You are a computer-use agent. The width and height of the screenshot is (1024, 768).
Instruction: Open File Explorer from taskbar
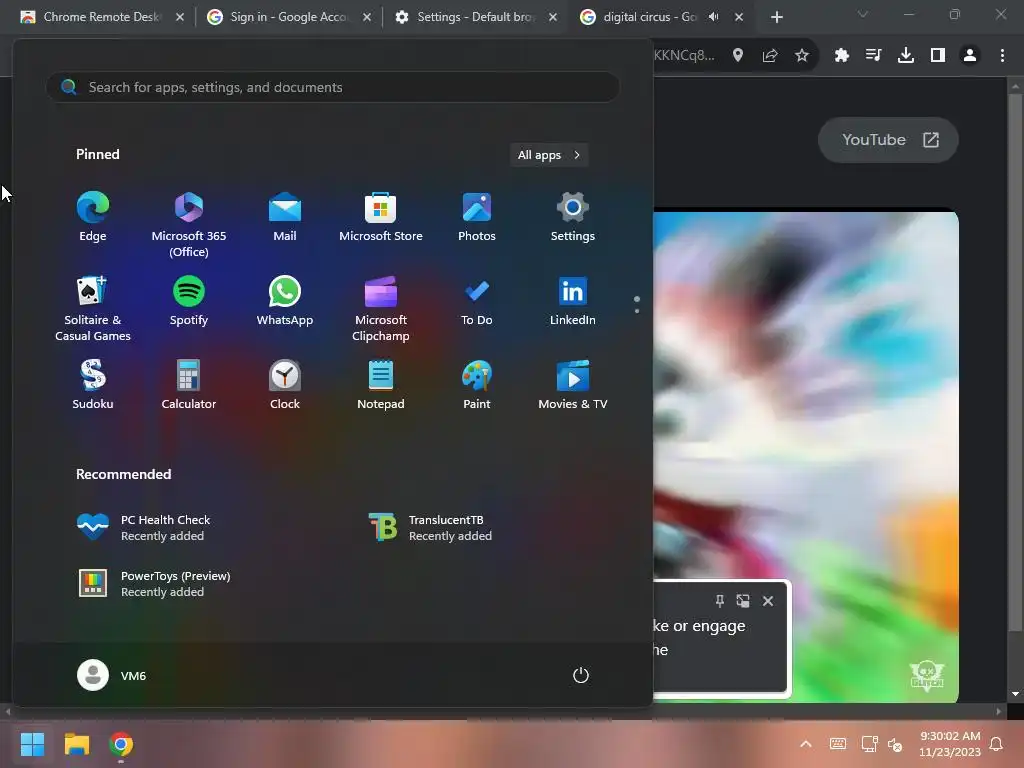pos(76,744)
